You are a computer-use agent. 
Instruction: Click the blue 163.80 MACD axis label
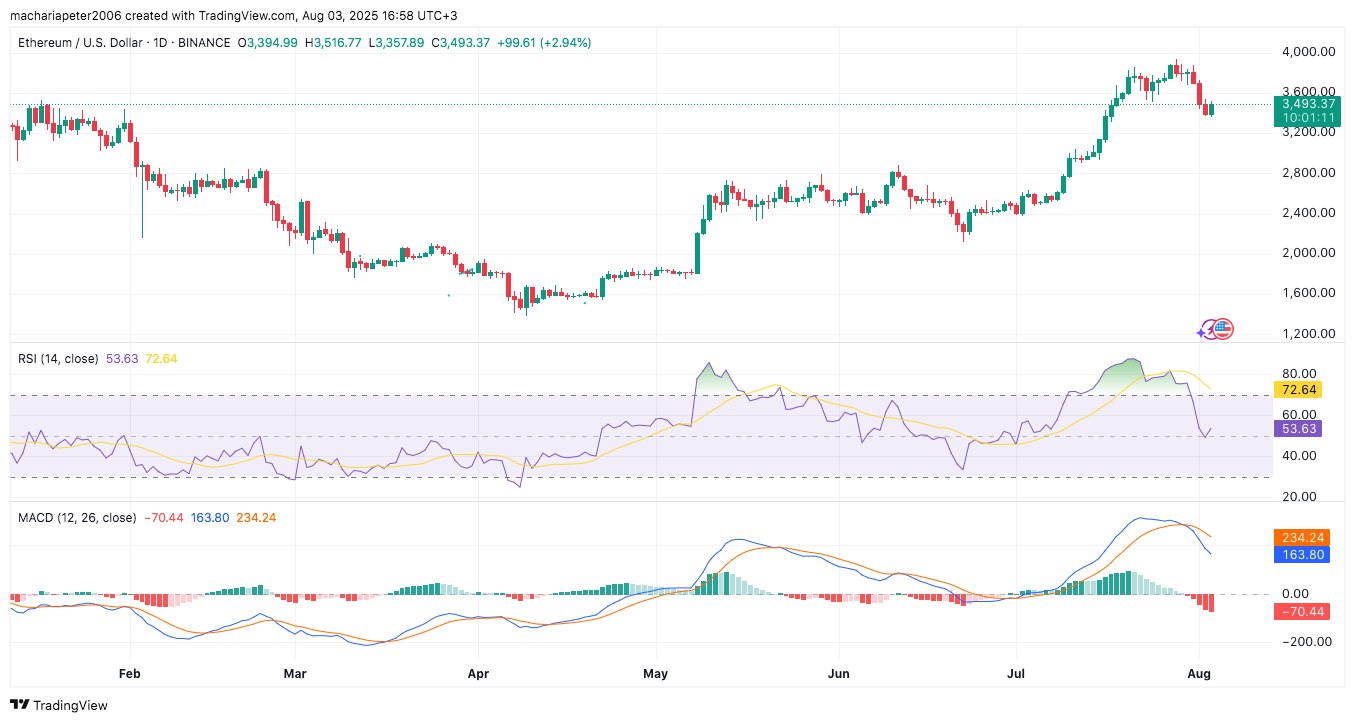tap(1300, 554)
